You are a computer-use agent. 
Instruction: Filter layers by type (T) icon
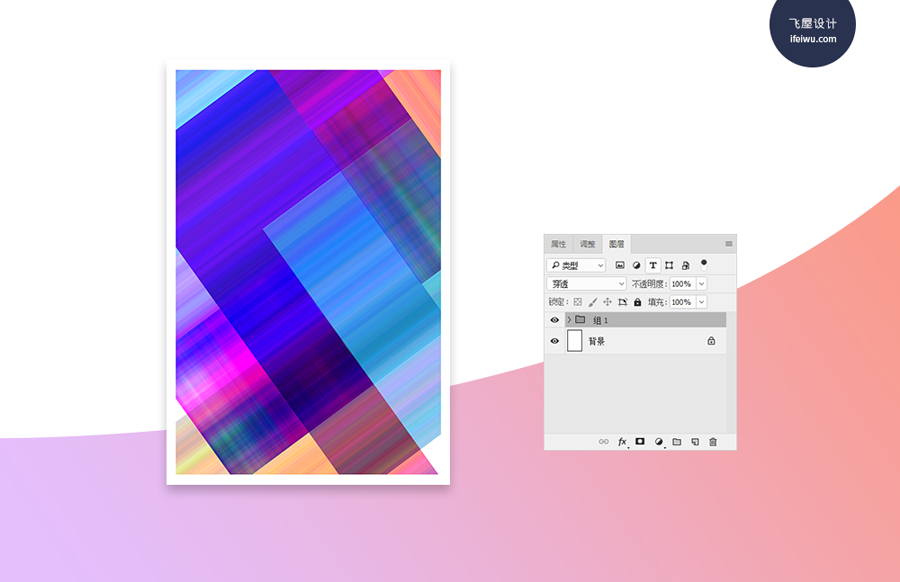pos(653,265)
